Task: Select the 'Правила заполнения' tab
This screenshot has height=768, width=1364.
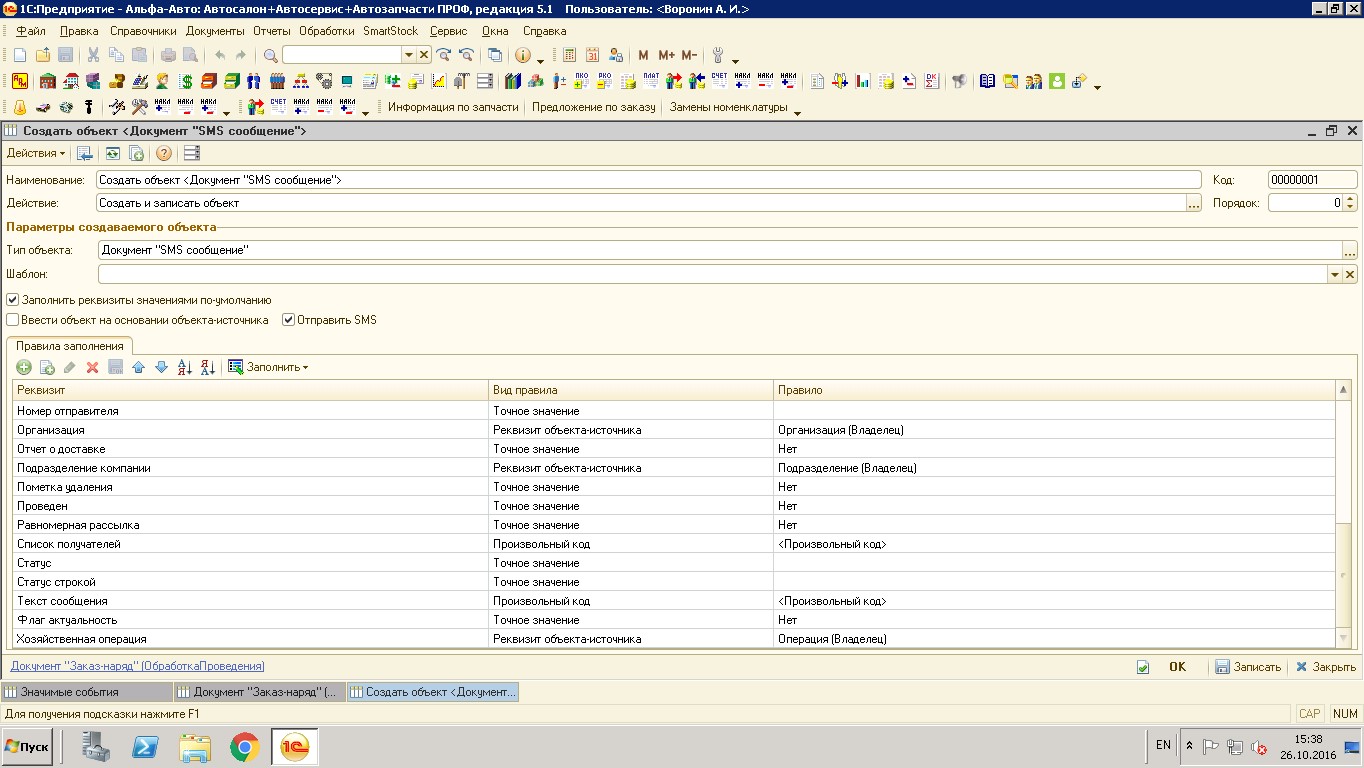Action: click(70, 346)
